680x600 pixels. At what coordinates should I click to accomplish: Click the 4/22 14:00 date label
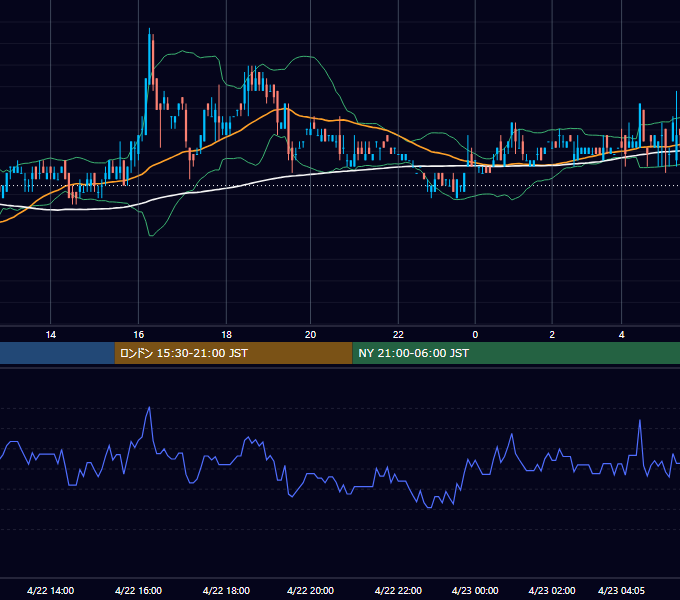pyautogui.click(x=50, y=590)
